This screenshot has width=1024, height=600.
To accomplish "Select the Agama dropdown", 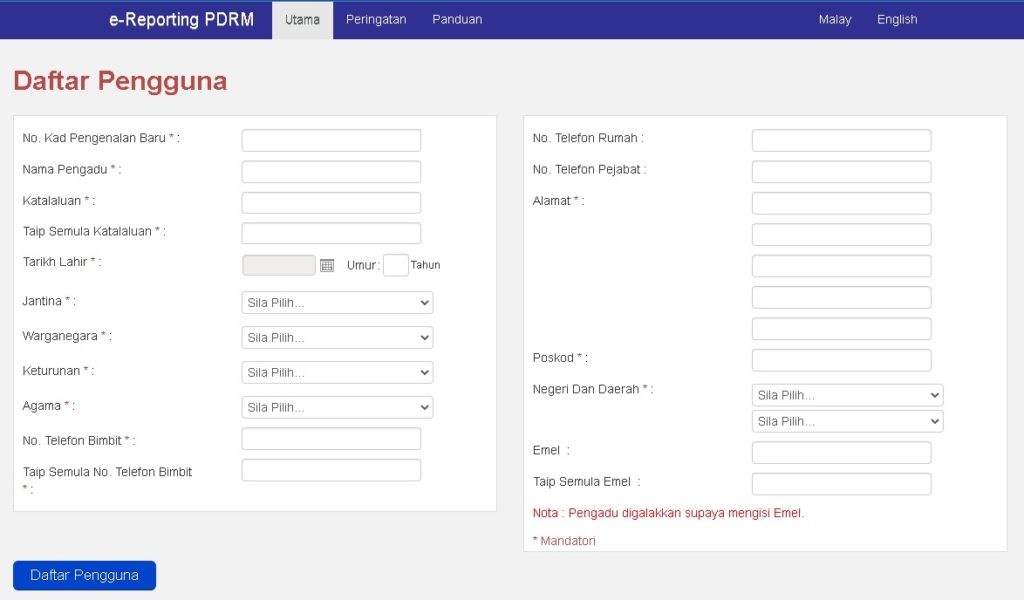I will [337, 408].
